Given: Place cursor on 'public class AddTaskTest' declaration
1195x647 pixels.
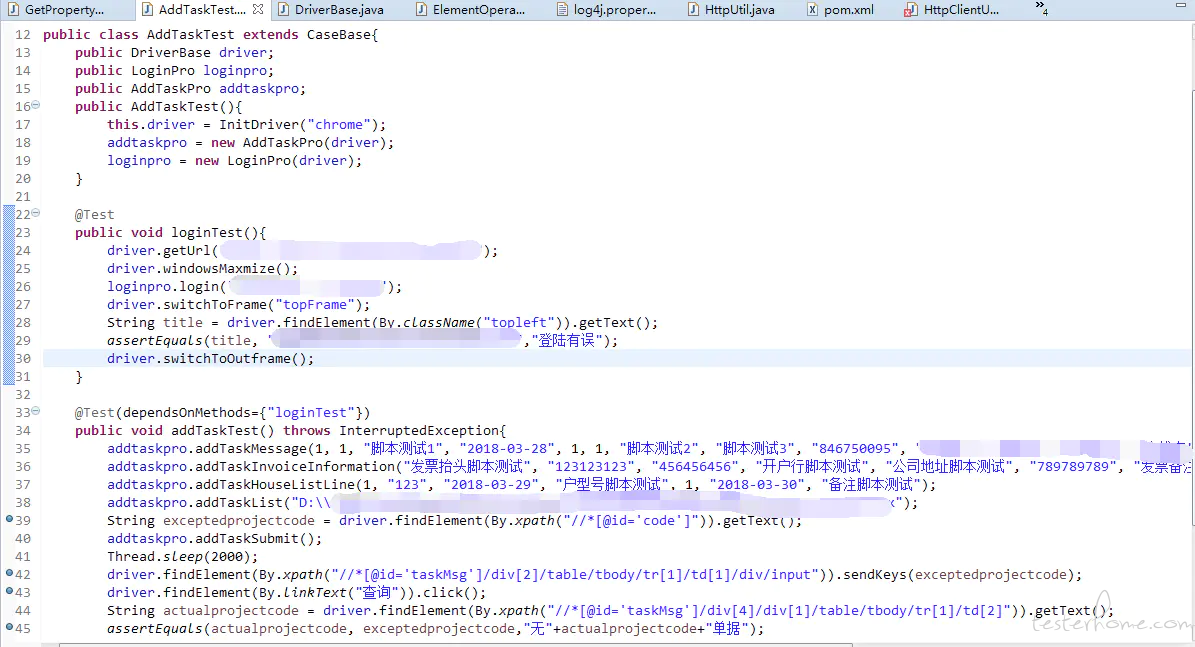Looking at the screenshot, I should (x=210, y=35).
